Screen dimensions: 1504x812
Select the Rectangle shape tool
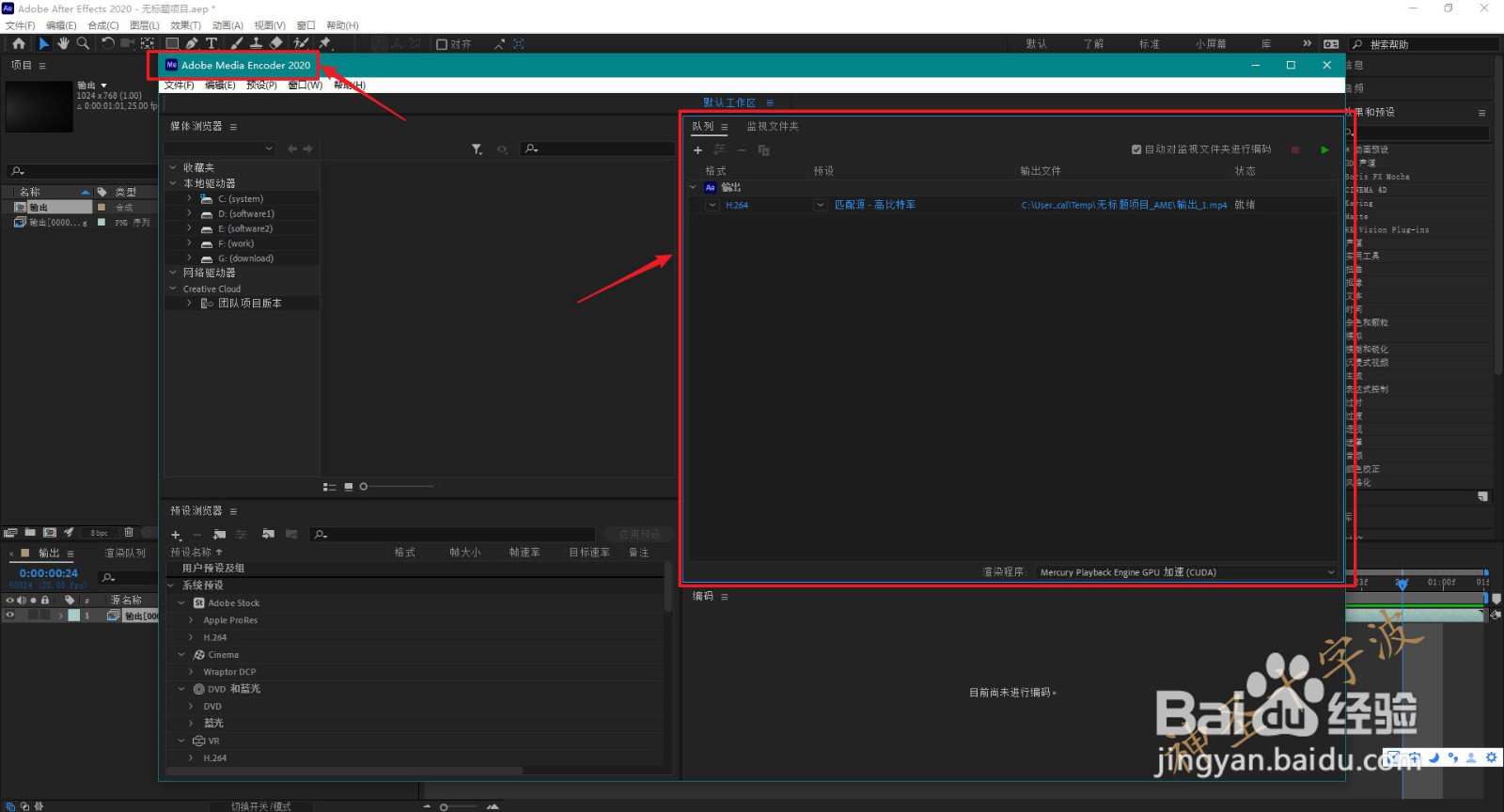[x=172, y=43]
